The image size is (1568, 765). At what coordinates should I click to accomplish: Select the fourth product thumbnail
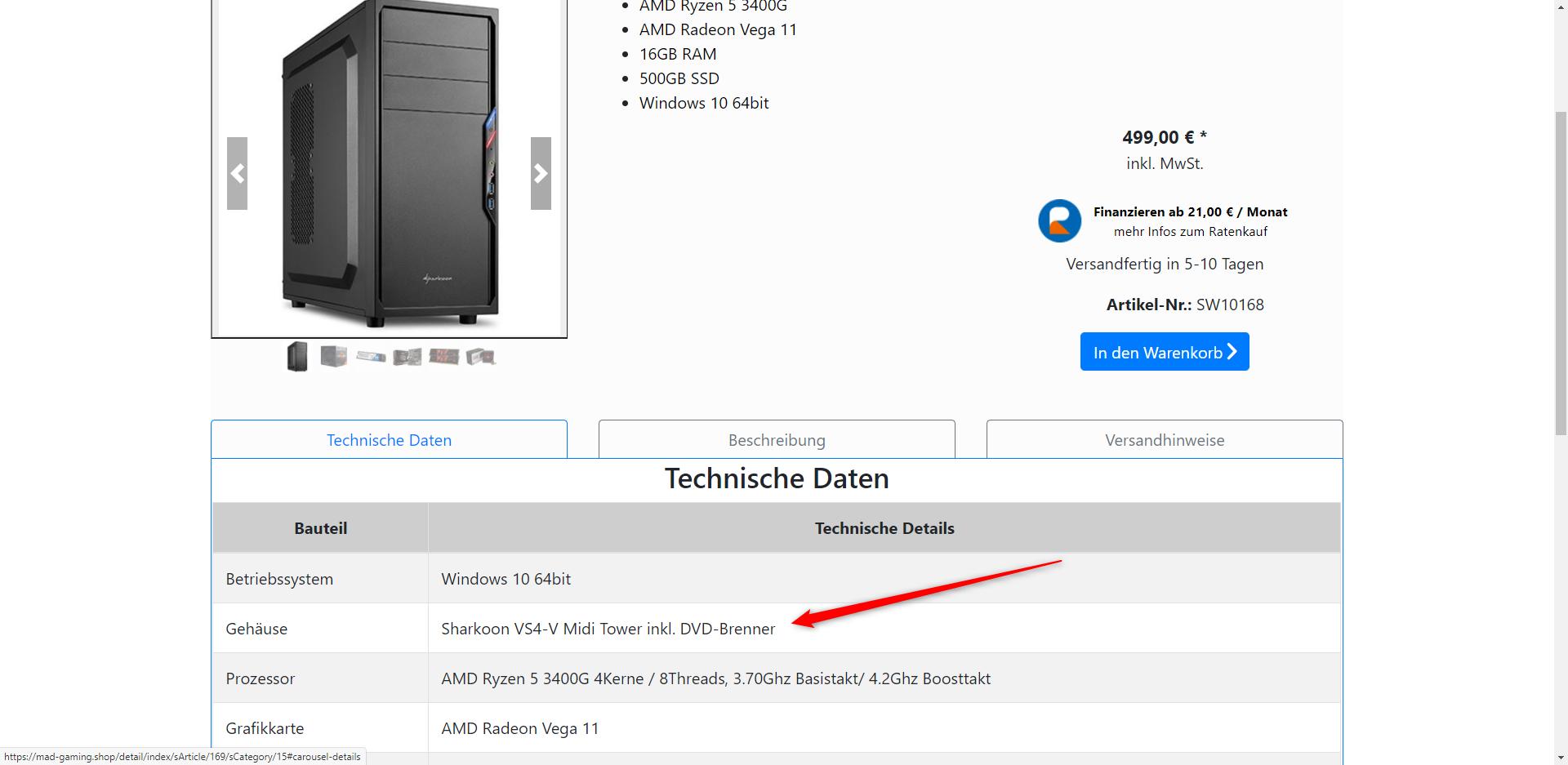(408, 357)
